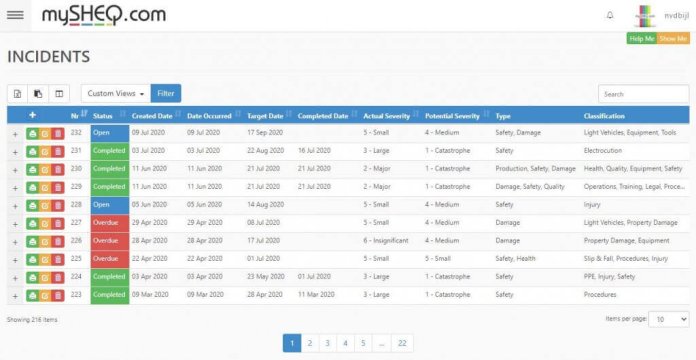The height and width of the screenshot is (360, 696).
Task: Edit incident 227 with orange icon
Action: click(45, 224)
